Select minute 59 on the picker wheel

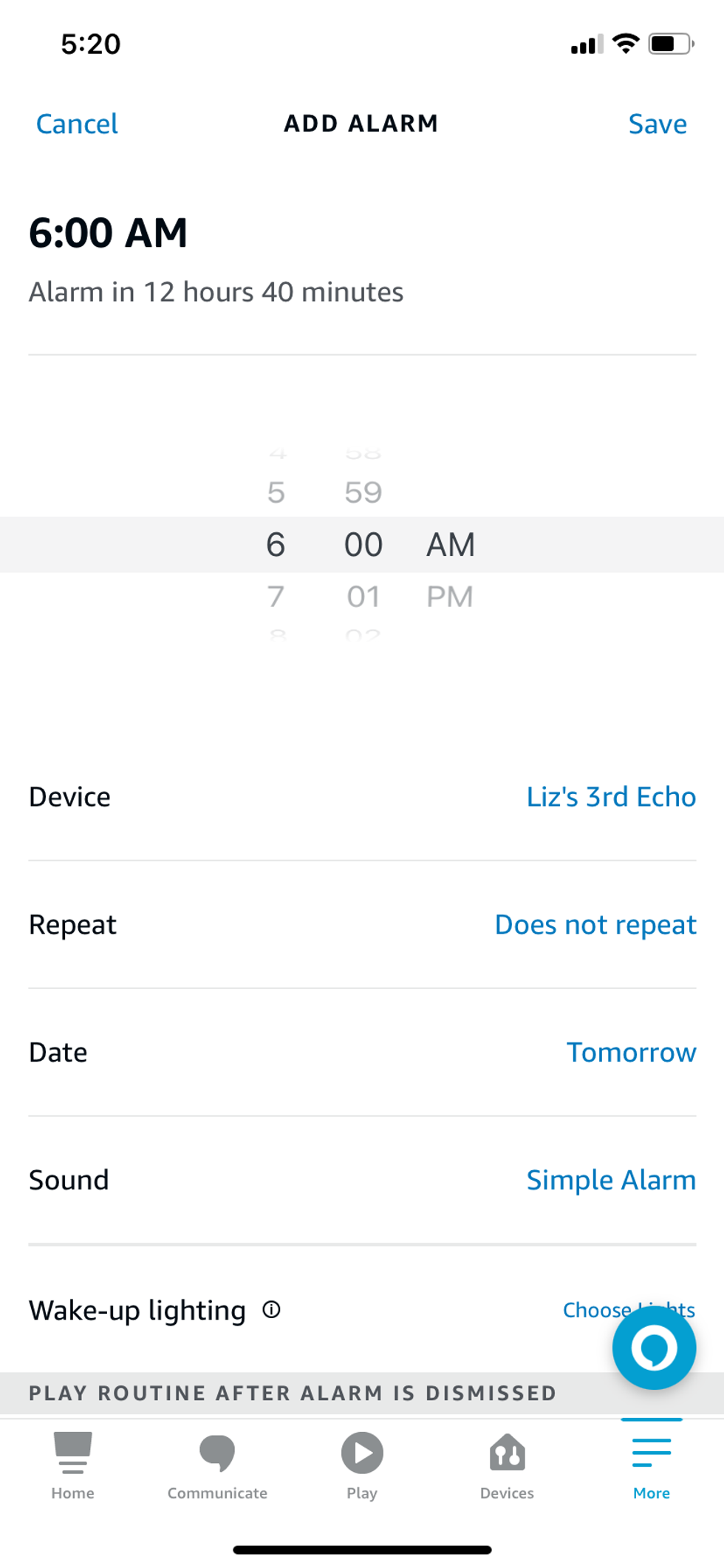362,492
